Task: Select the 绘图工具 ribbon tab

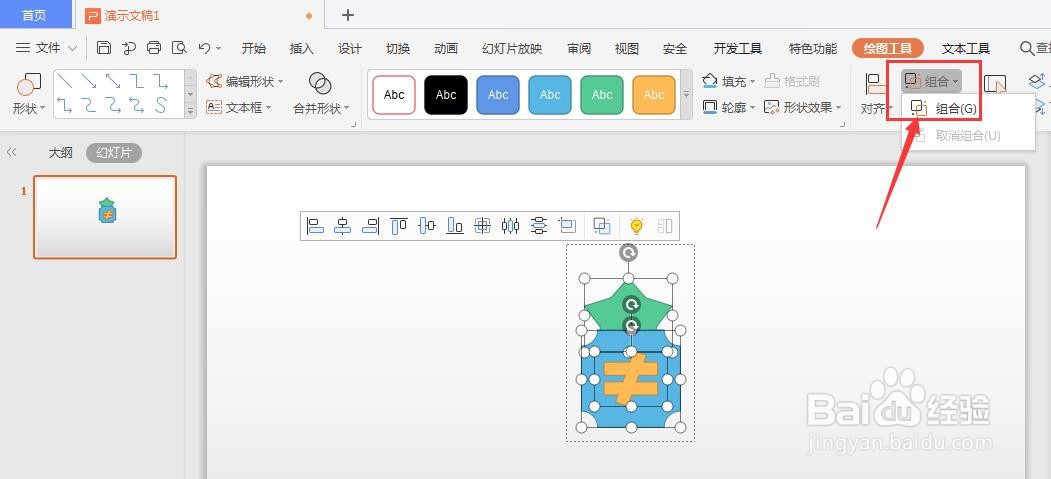Action: [888, 48]
